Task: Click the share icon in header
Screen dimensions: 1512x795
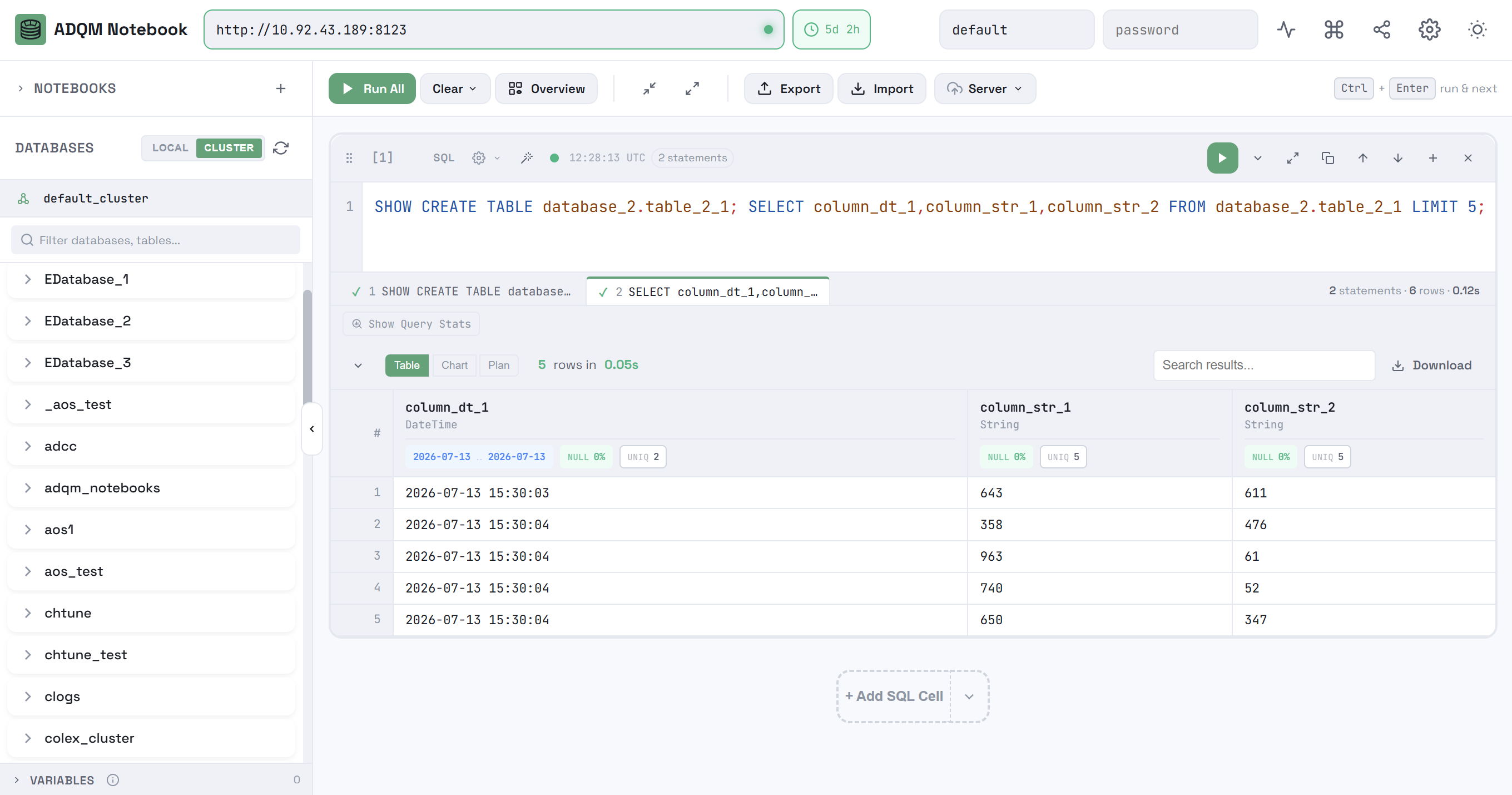Action: pos(1382,29)
